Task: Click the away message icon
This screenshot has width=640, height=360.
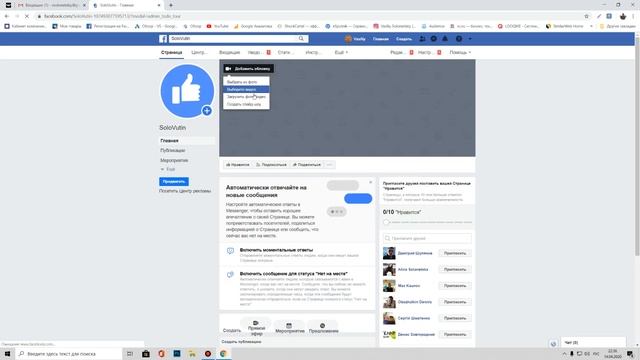Action: pyautogui.click(x=230, y=275)
